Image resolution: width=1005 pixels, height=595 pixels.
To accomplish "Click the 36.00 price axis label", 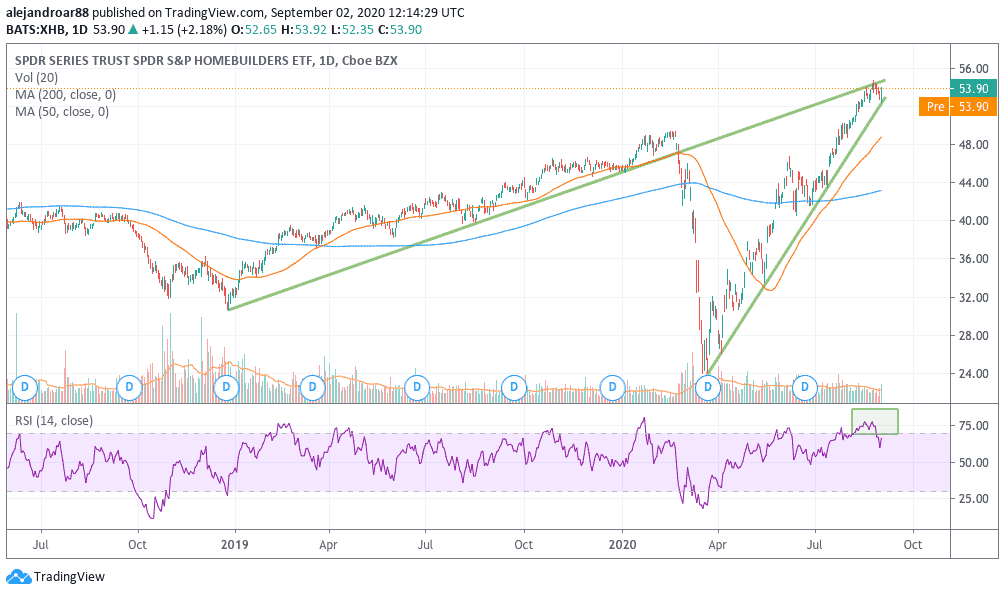I will [x=973, y=259].
